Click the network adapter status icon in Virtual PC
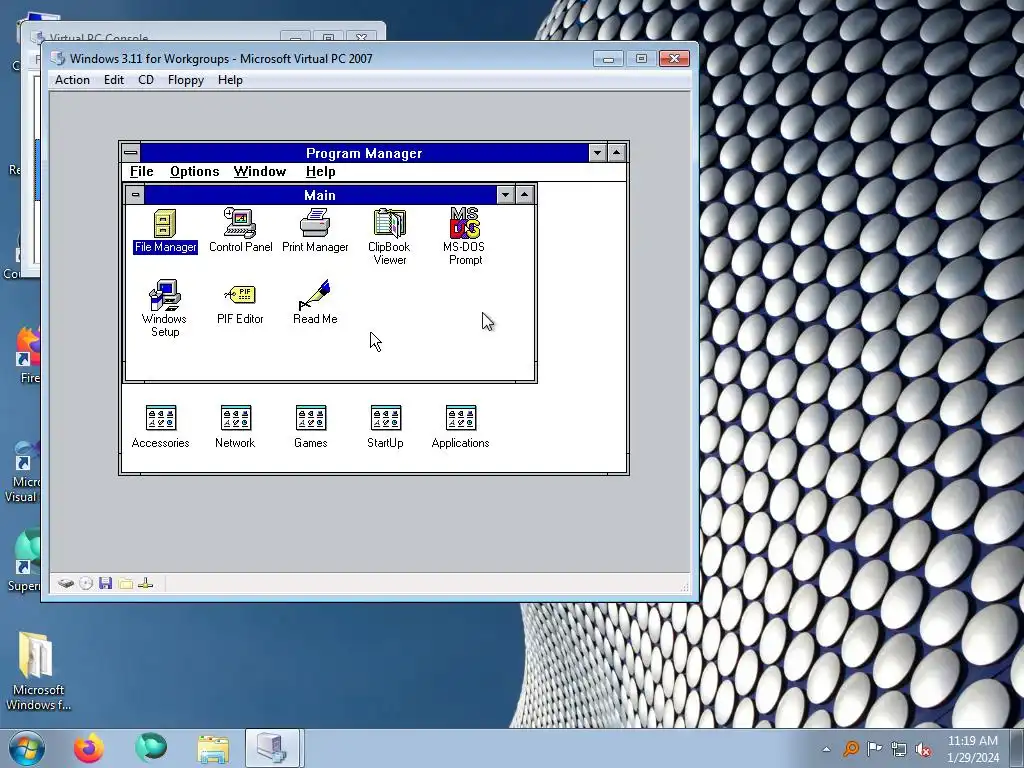 146,583
